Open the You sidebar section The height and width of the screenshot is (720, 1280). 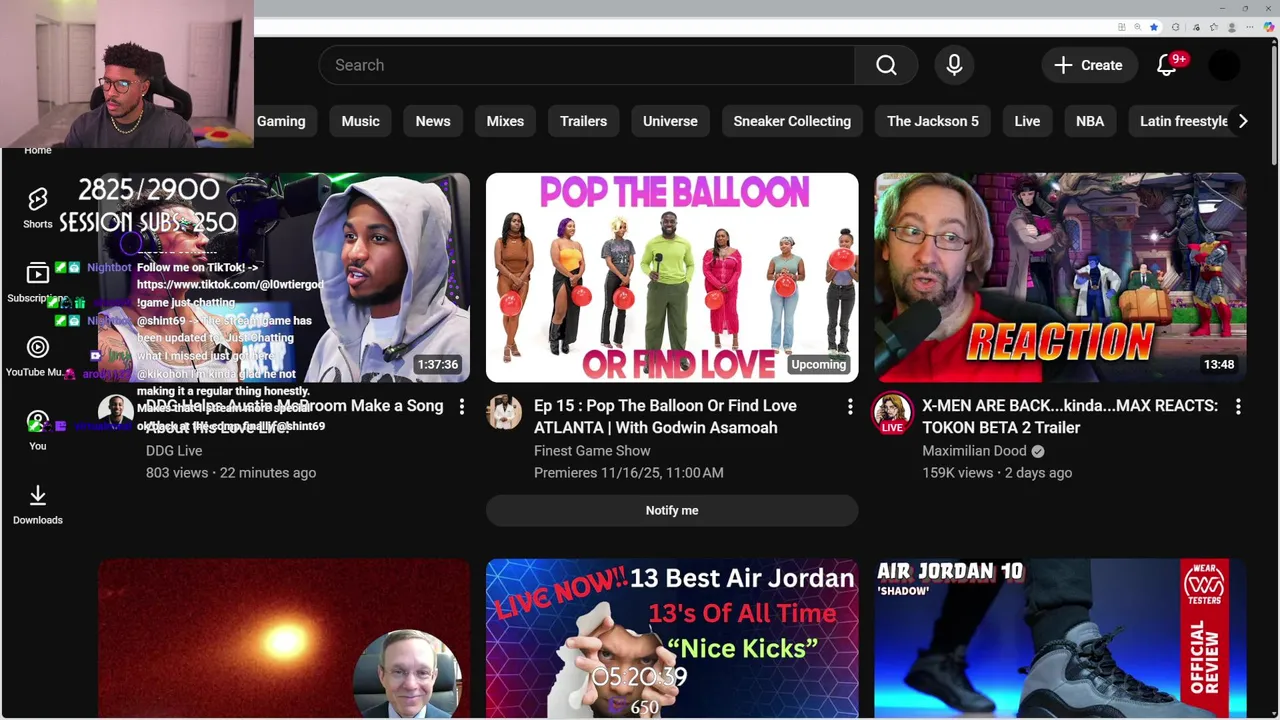(38, 430)
